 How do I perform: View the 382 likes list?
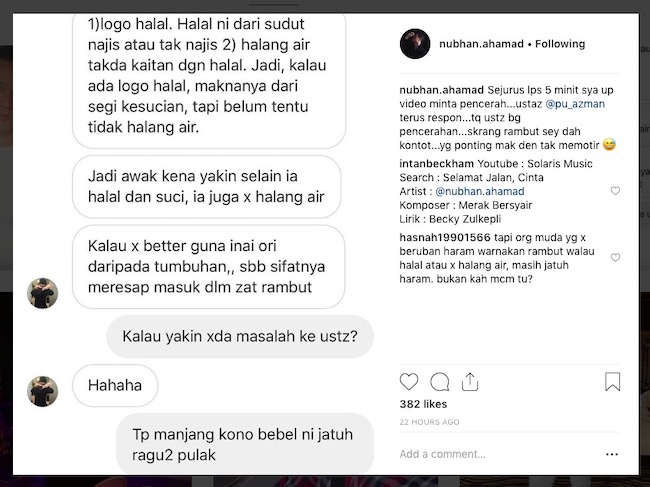(423, 404)
